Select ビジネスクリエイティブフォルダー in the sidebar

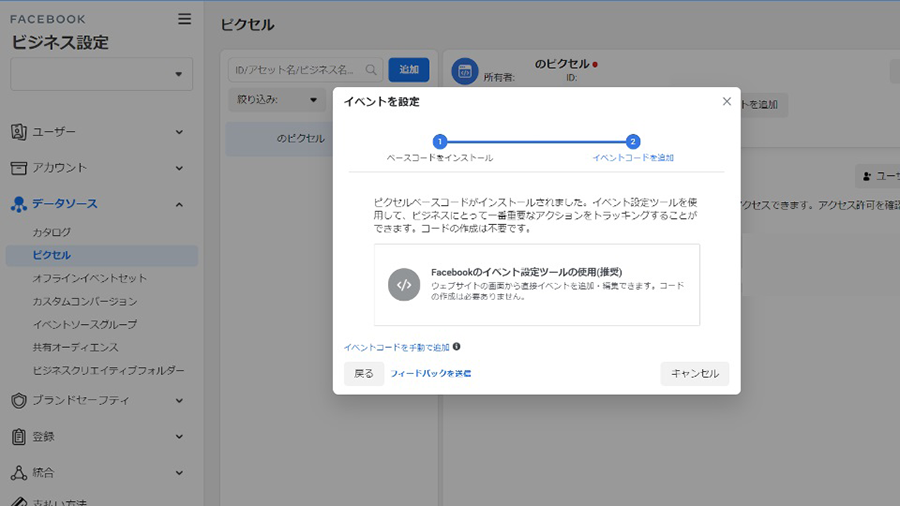coord(108,371)
